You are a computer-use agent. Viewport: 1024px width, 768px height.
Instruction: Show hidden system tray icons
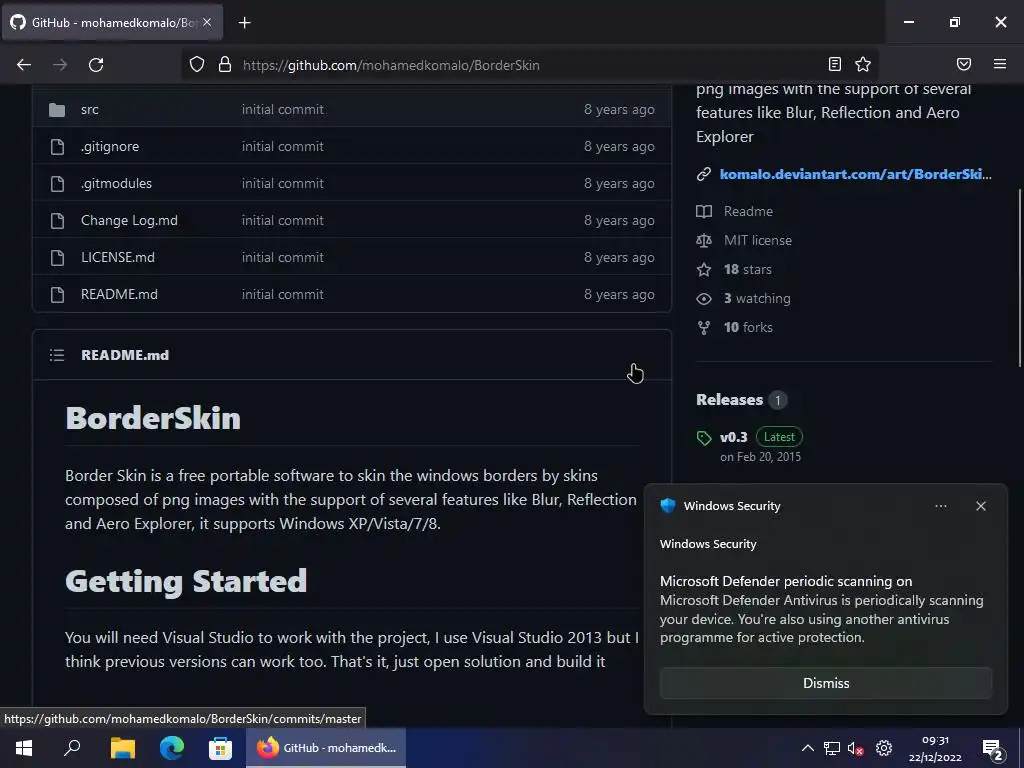click(x=808, y=748)
